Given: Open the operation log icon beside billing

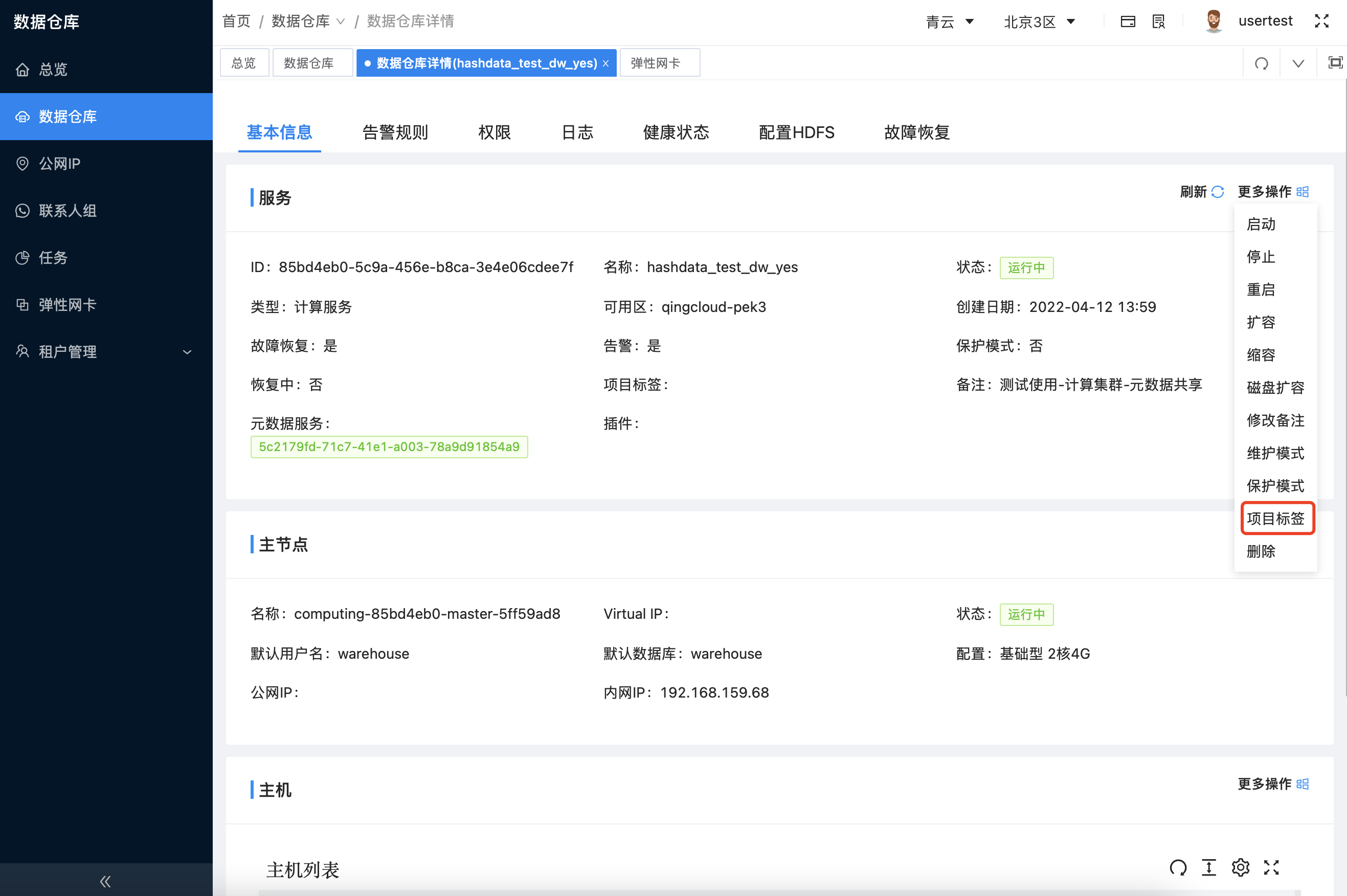Looking at the screenshot, I should click(x=1158, y=21).
